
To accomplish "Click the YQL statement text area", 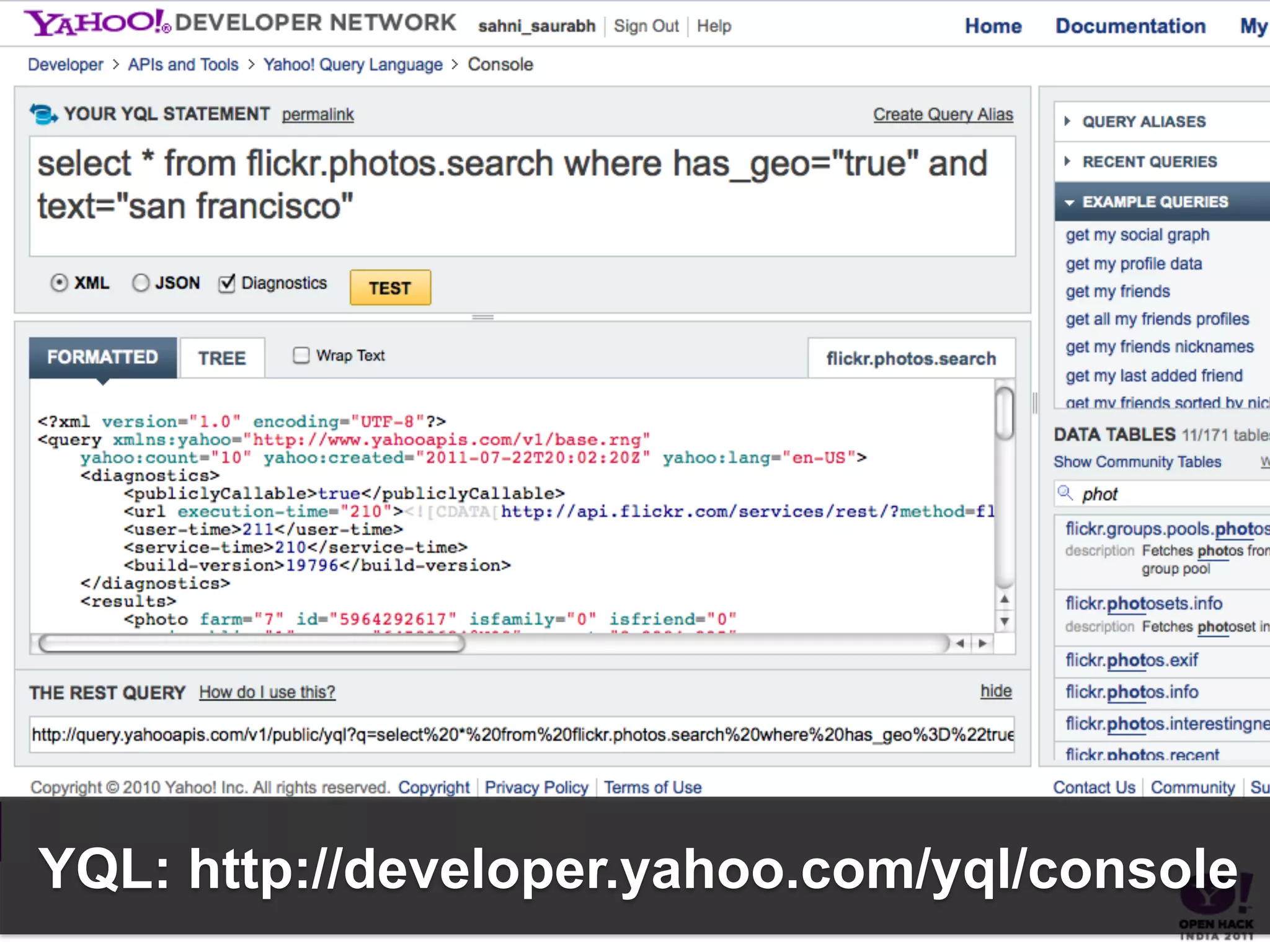I will [x=523, y=196].
